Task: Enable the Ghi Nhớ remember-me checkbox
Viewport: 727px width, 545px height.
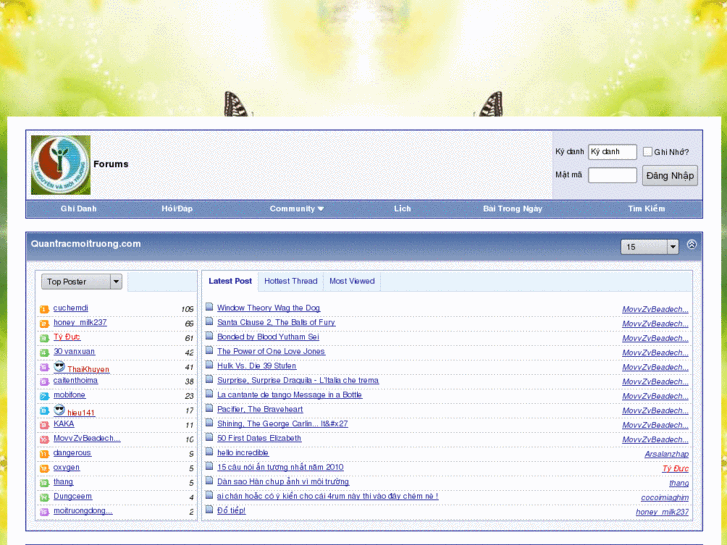Action: [648, 152]
